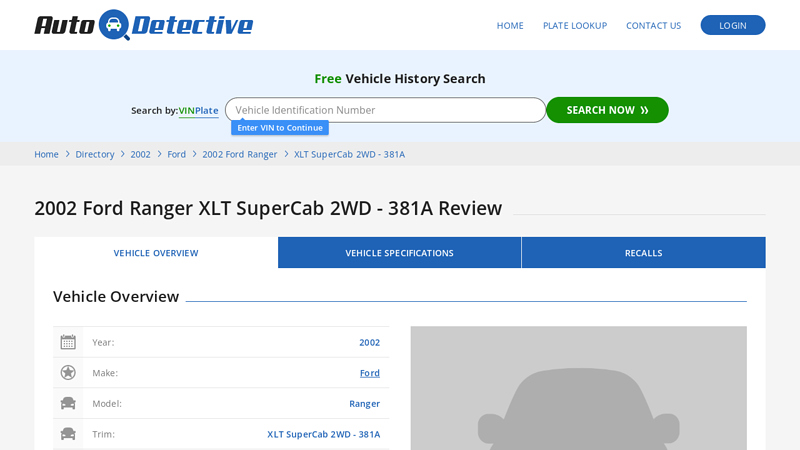Image resolution: width=800 pixels, height=450 pixels.
Task: Switch to the Vehicle Specifications tab
Action: [x=399, y=253]
